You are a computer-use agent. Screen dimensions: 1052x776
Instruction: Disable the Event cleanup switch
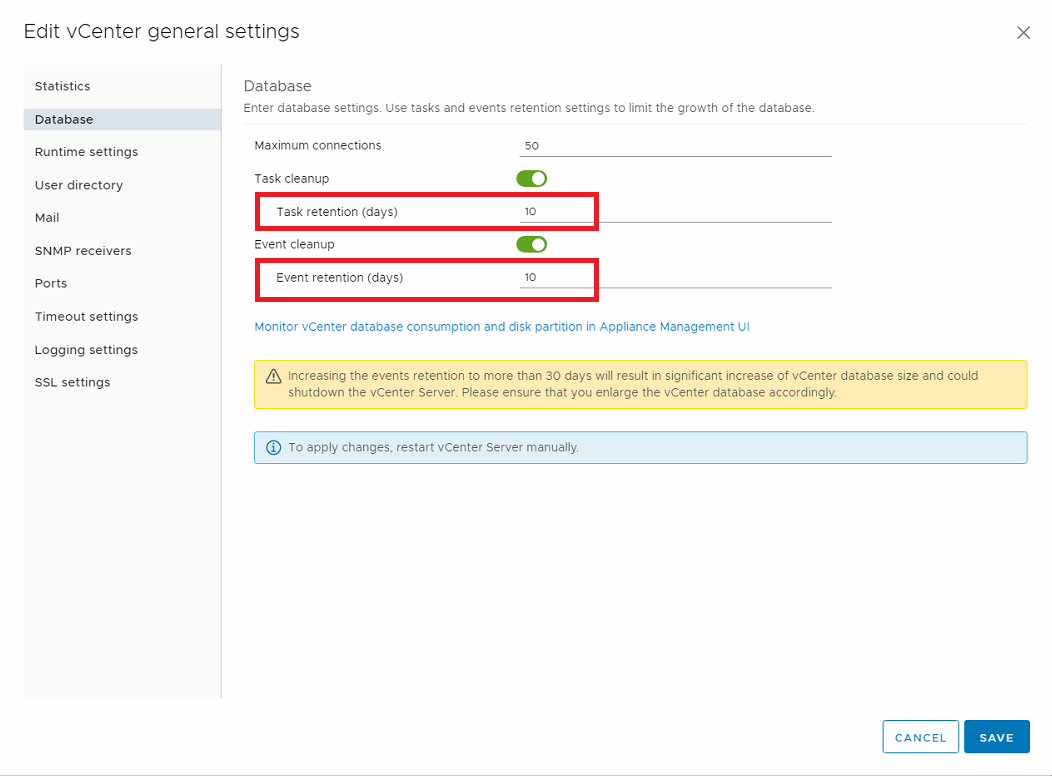point(531,244)
